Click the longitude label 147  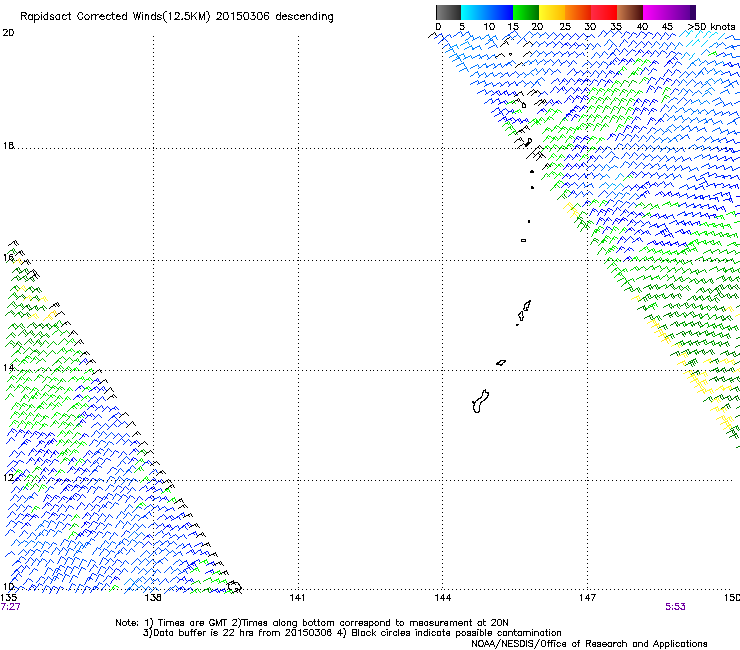click(x=588, y=598)
